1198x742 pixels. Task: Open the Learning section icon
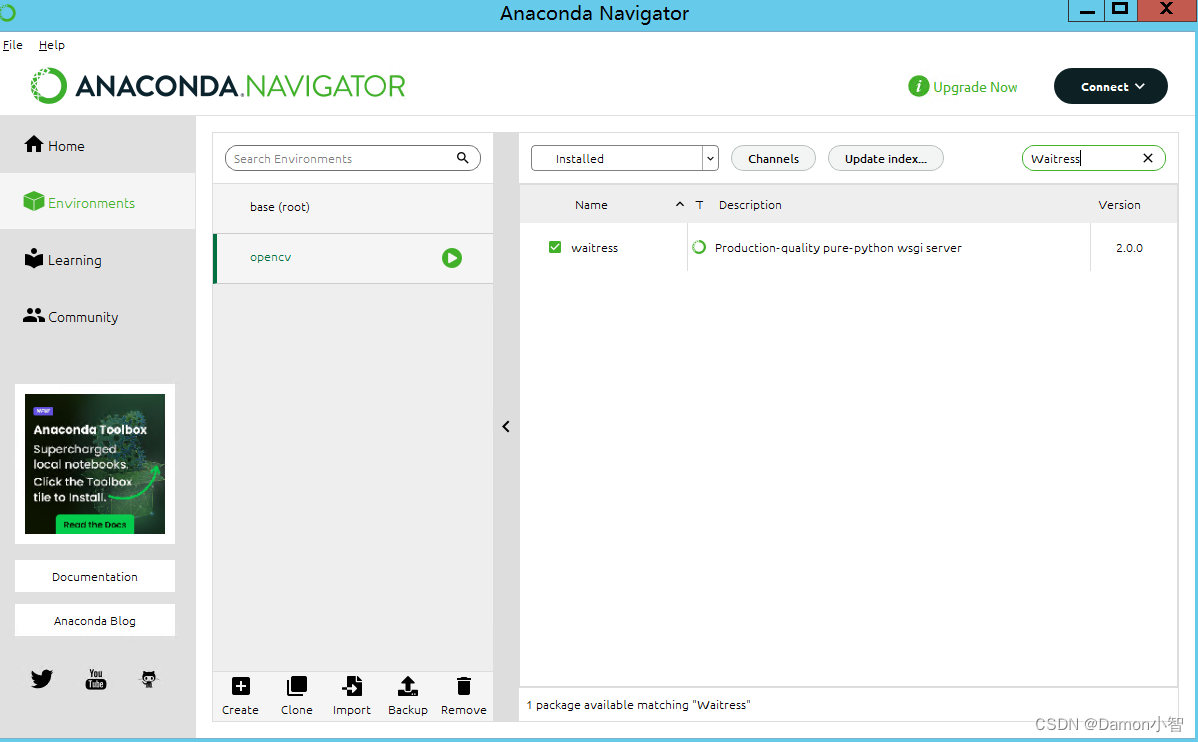34,258
